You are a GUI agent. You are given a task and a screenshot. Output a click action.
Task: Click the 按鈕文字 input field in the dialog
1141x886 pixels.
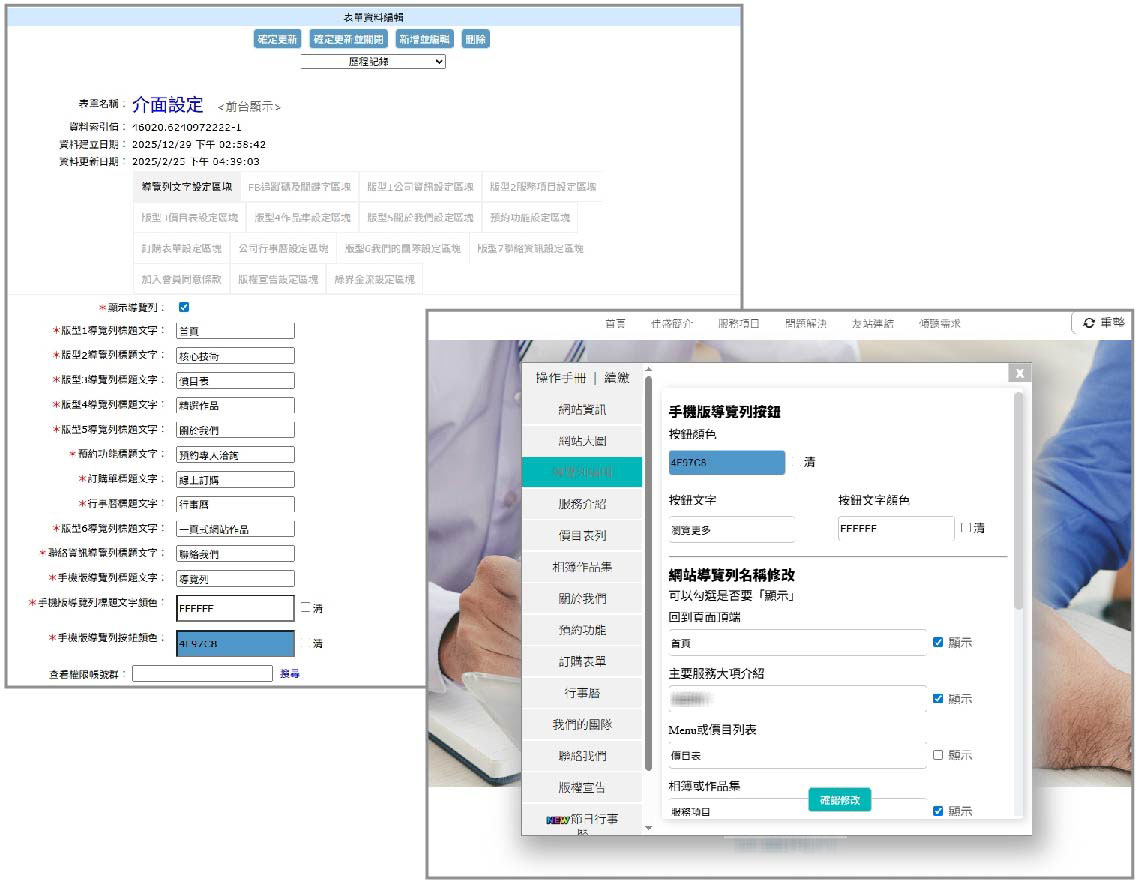pyautogui.click(x=731, y=530)
